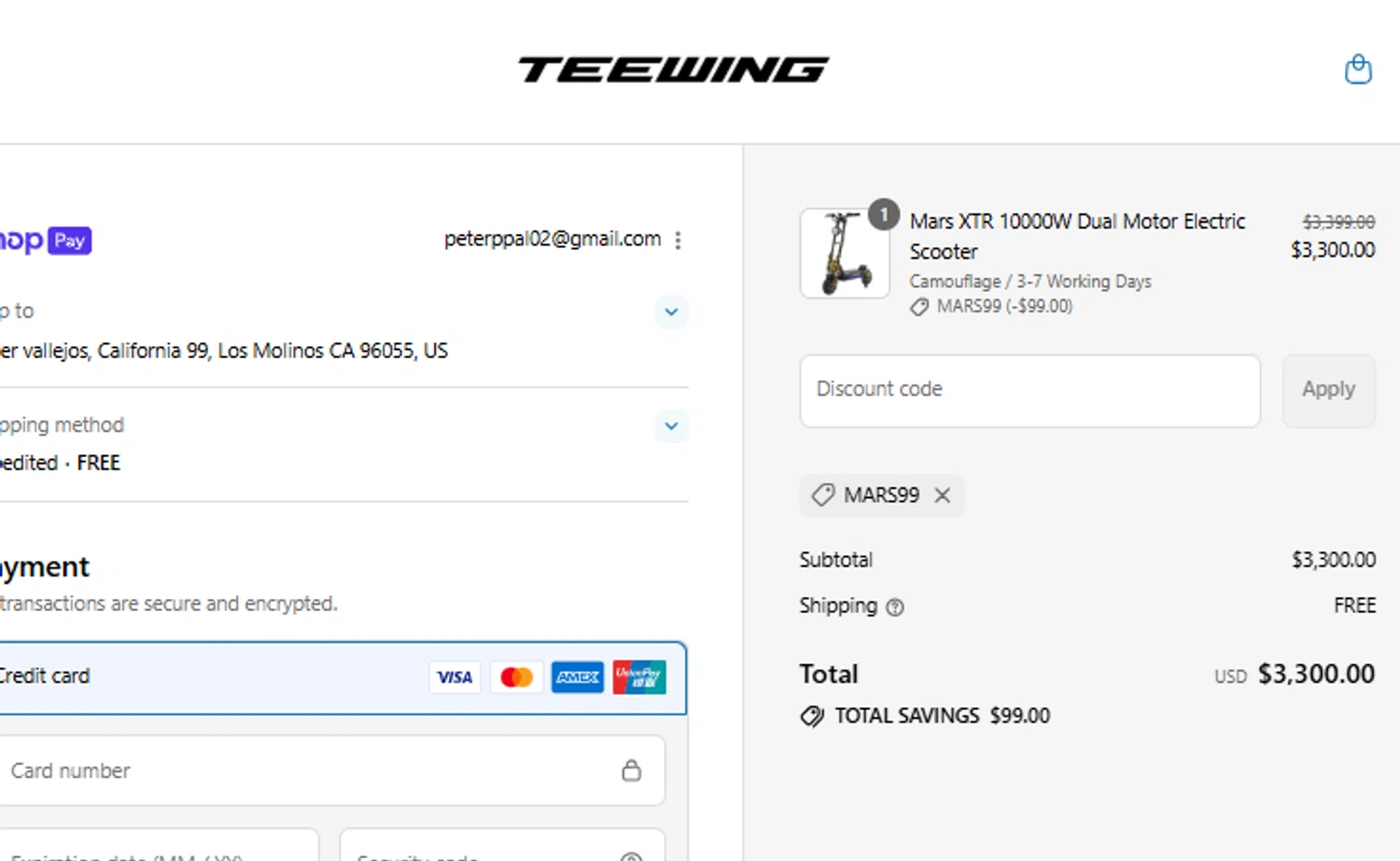
Task: Click the Subtotal $3,300.00 value
Action: (1334, 560)
